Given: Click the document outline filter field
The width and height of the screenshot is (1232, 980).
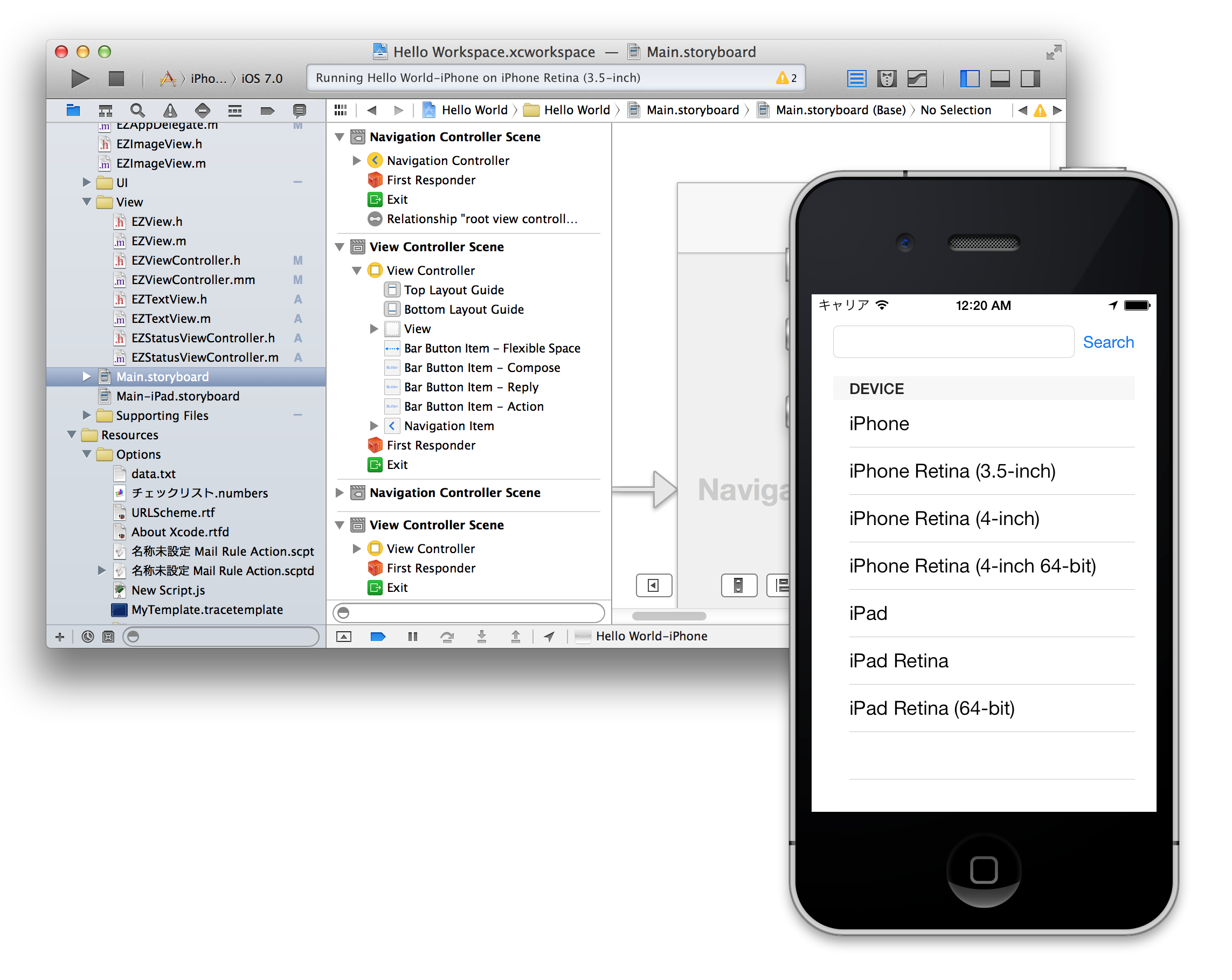Looking at the screenshot, I should point(468,612).
